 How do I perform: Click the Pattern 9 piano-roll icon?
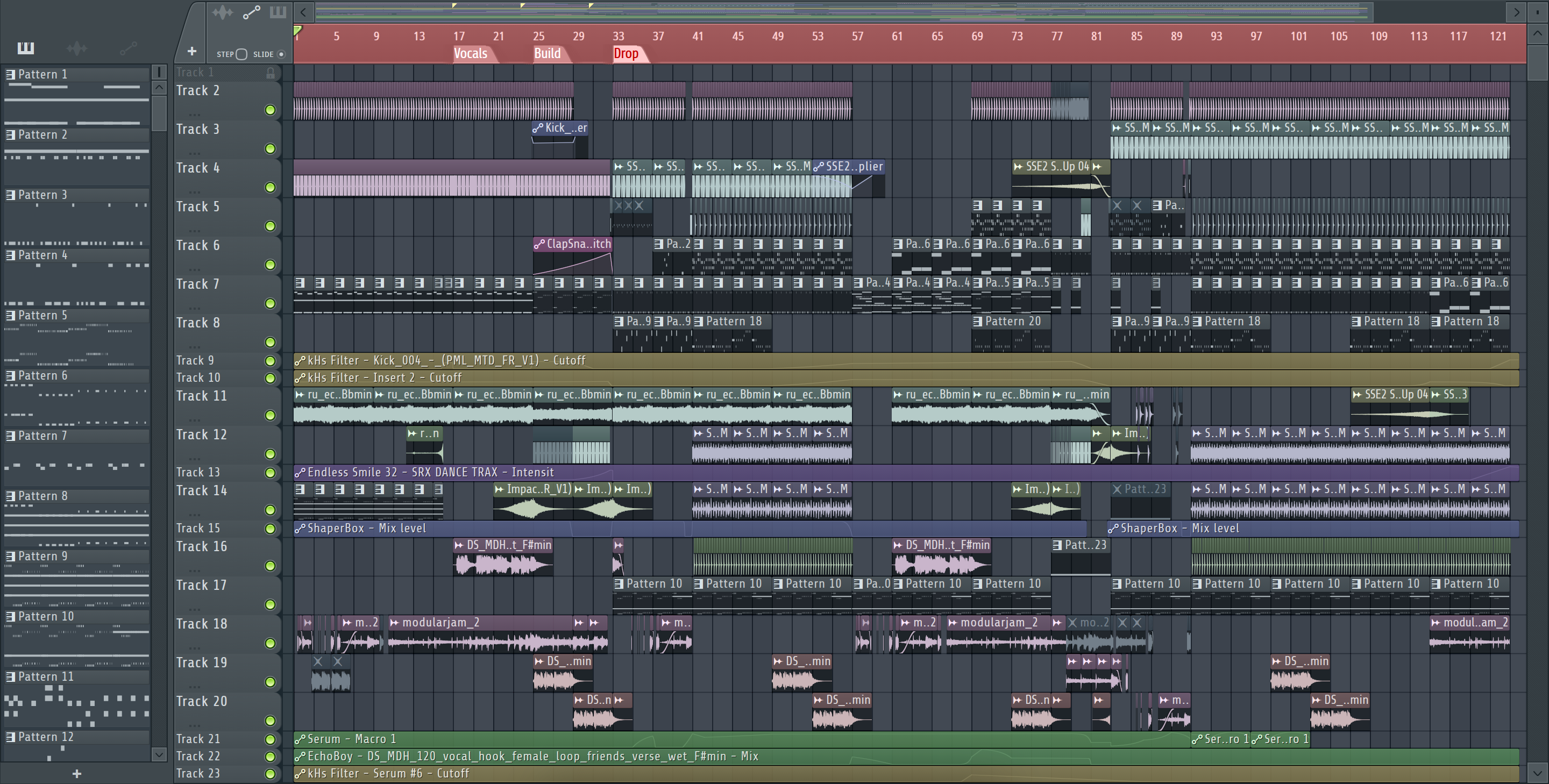point(10,556)
